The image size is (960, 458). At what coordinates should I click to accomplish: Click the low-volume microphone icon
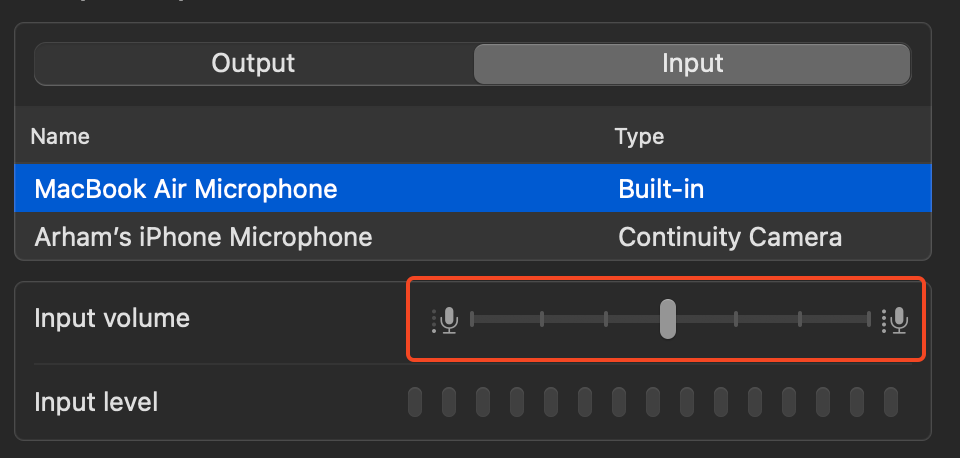445,320
